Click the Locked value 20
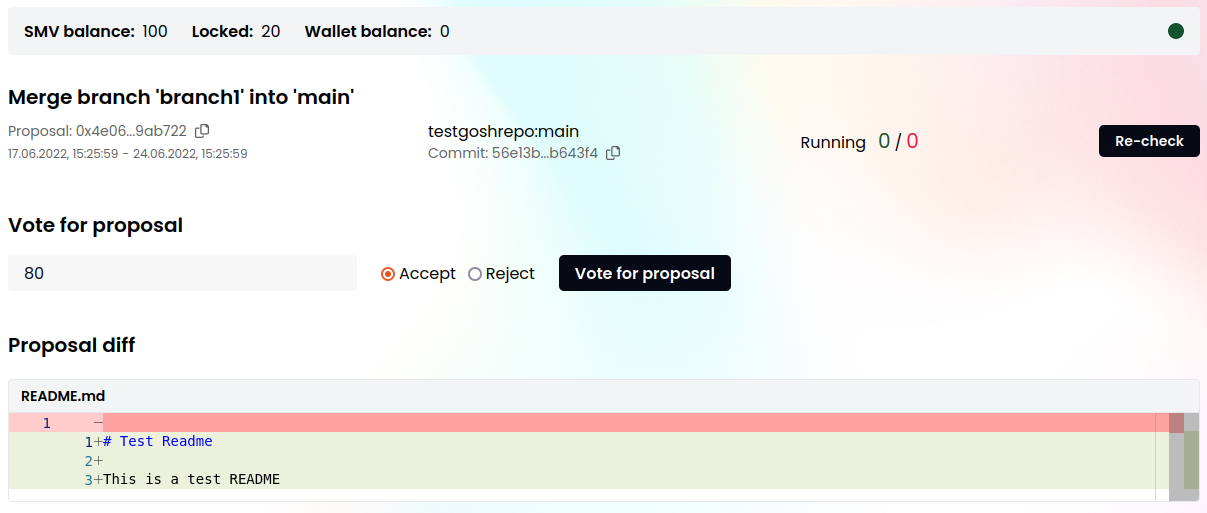 271,31
